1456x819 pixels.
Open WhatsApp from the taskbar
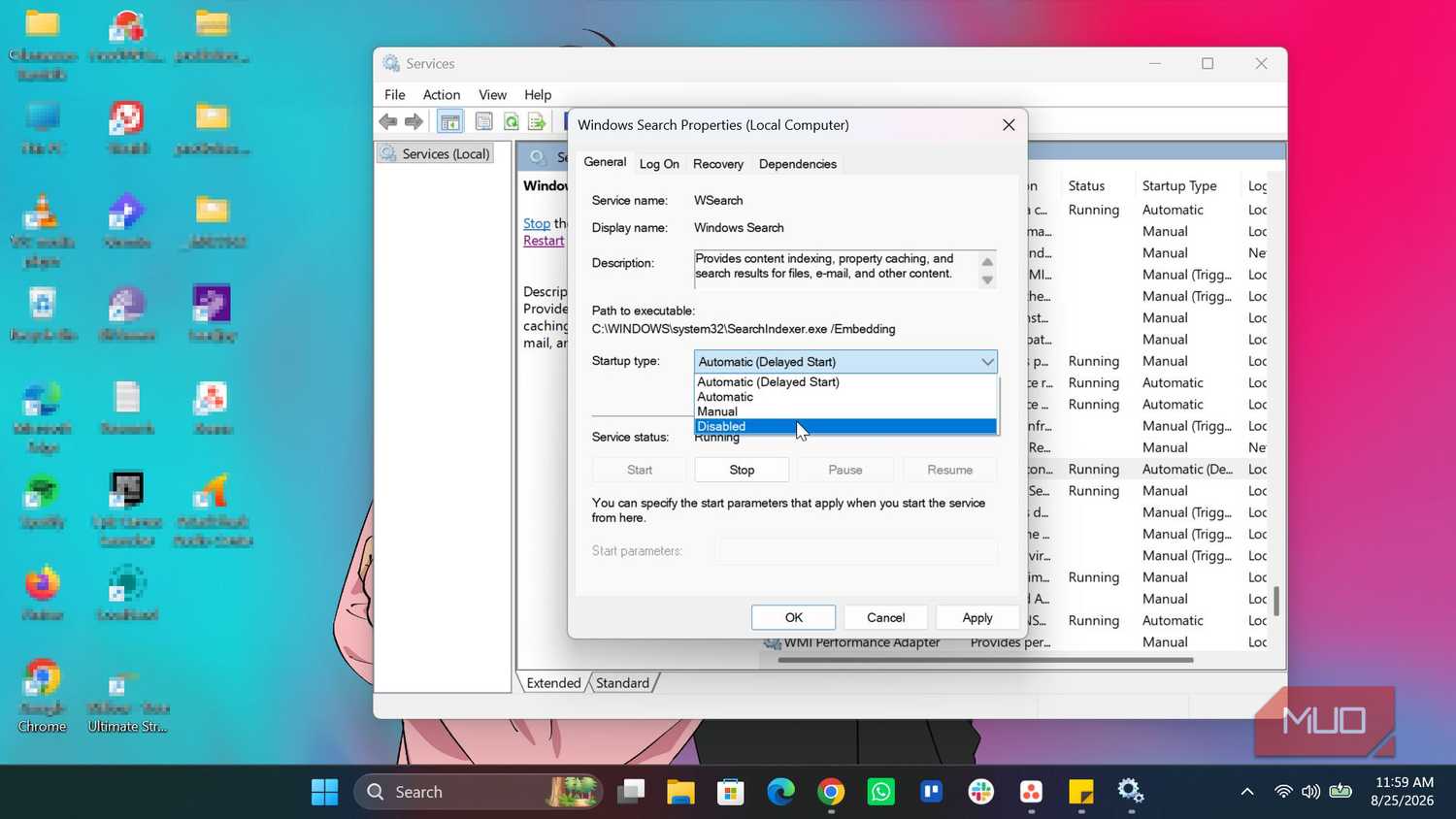(x=880, y=792)
